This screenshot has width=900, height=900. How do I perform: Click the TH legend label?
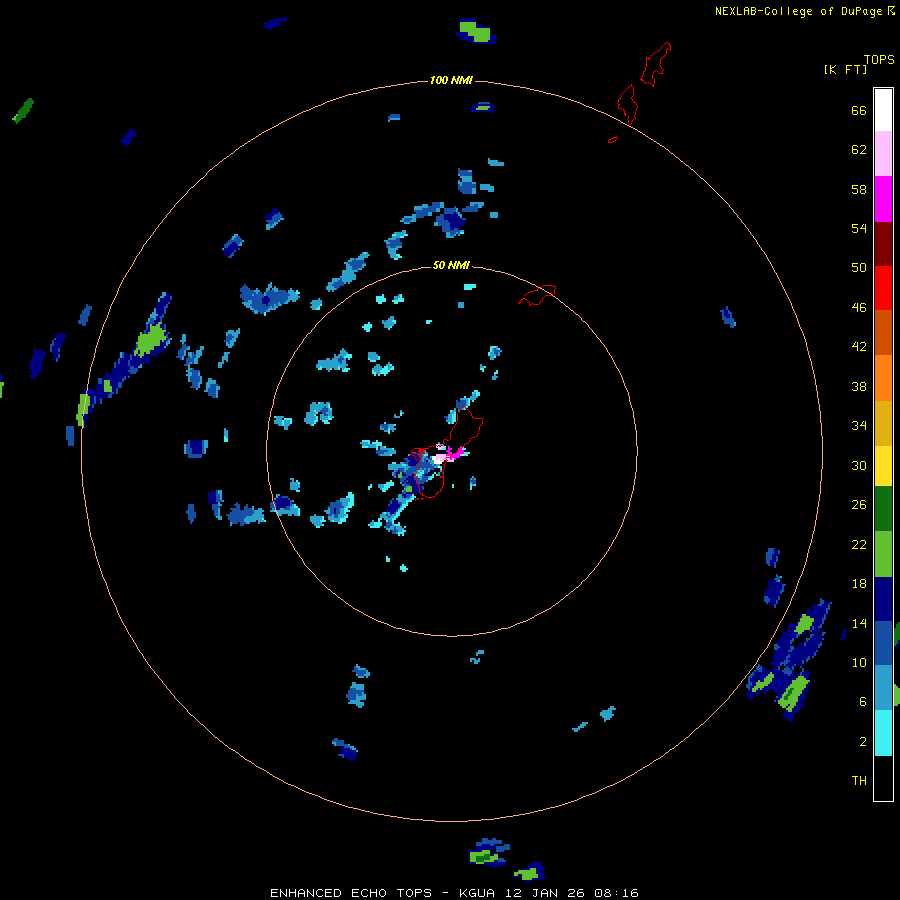(859, 781)
